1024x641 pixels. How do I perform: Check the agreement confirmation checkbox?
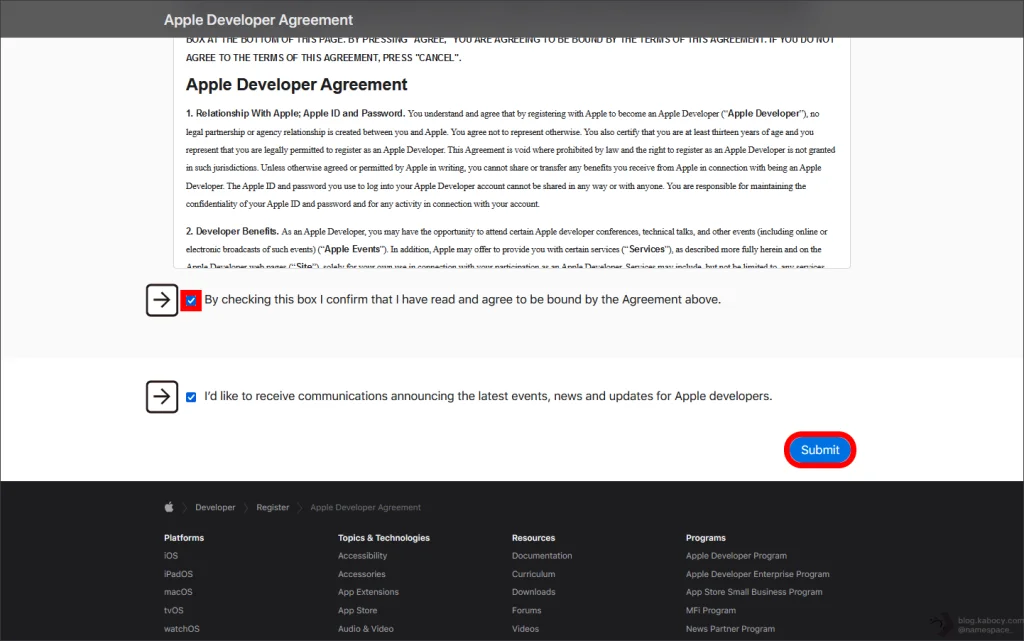coord(191,300)
